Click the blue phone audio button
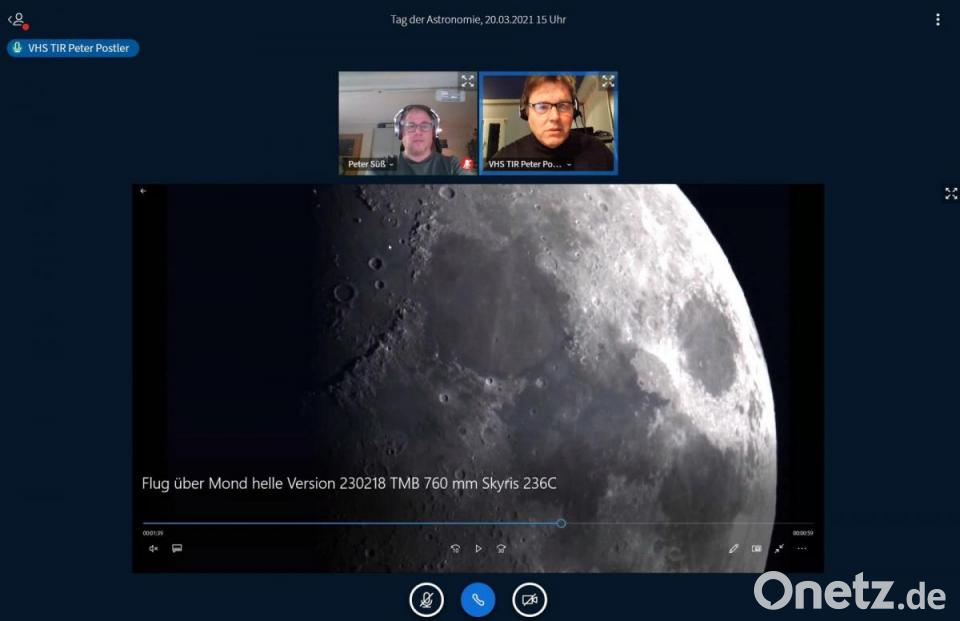 click(x=478, y=600)
